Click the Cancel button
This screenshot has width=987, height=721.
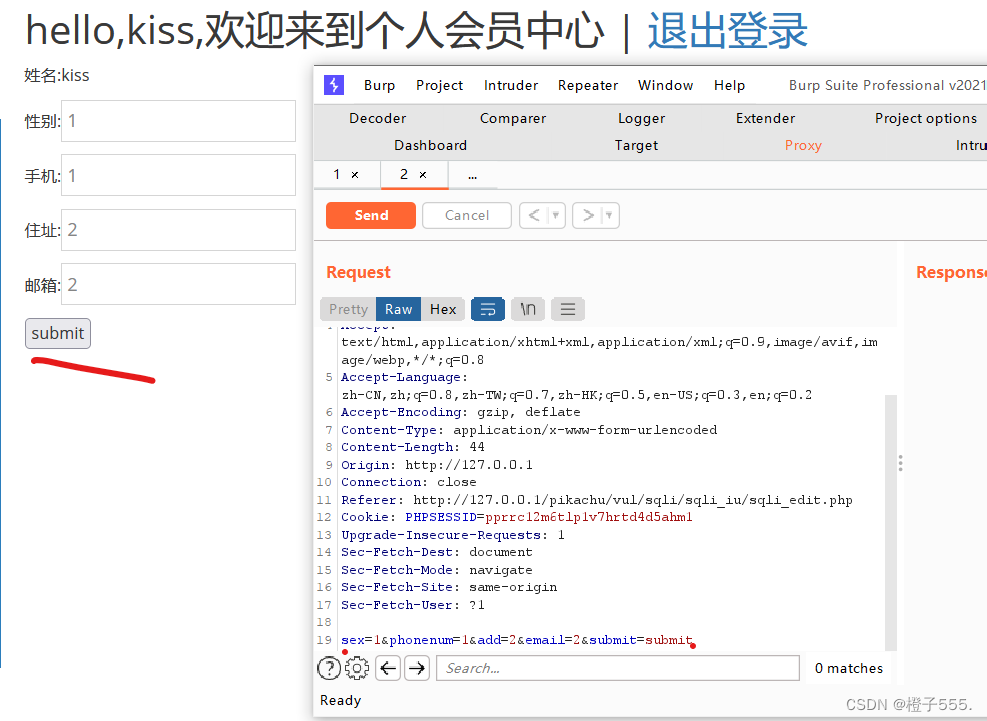(x=466, y=215)
